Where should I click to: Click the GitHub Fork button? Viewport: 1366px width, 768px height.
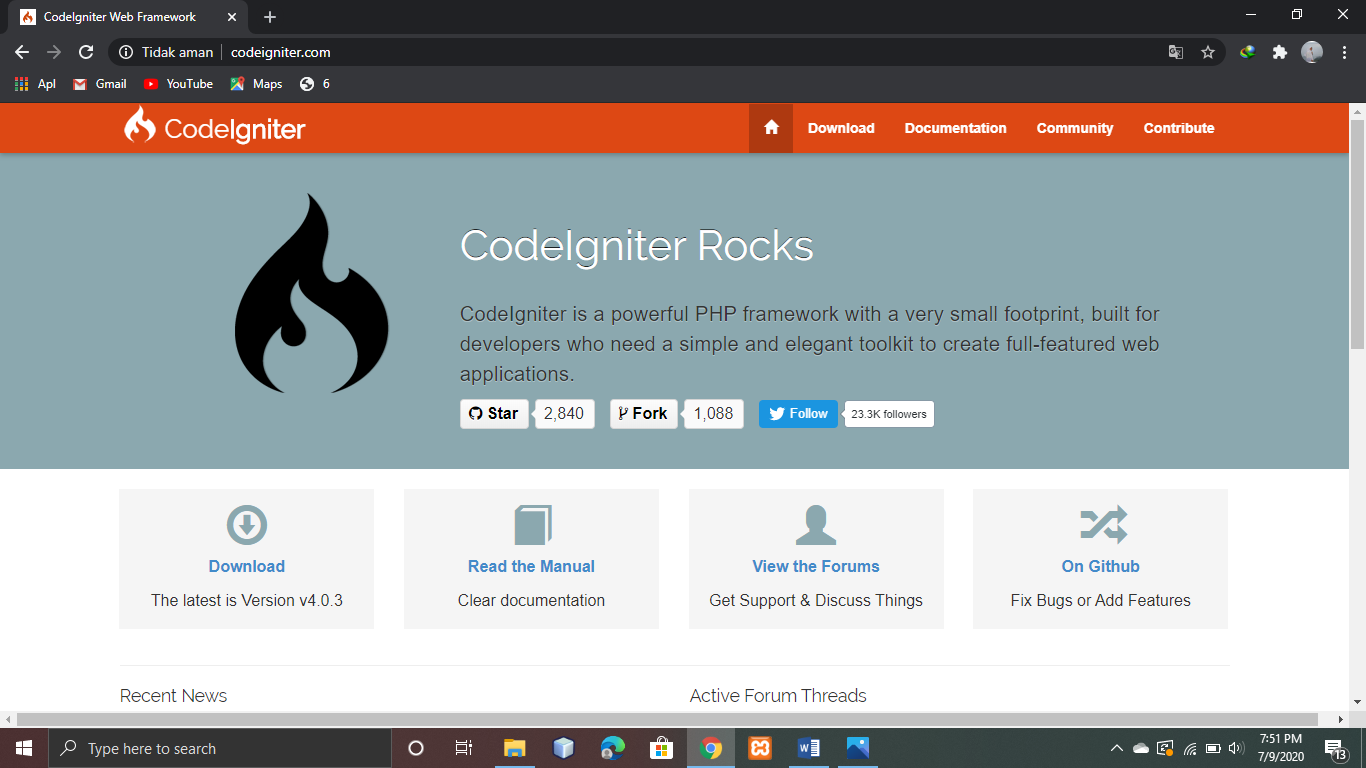click(x=644, y=414)
